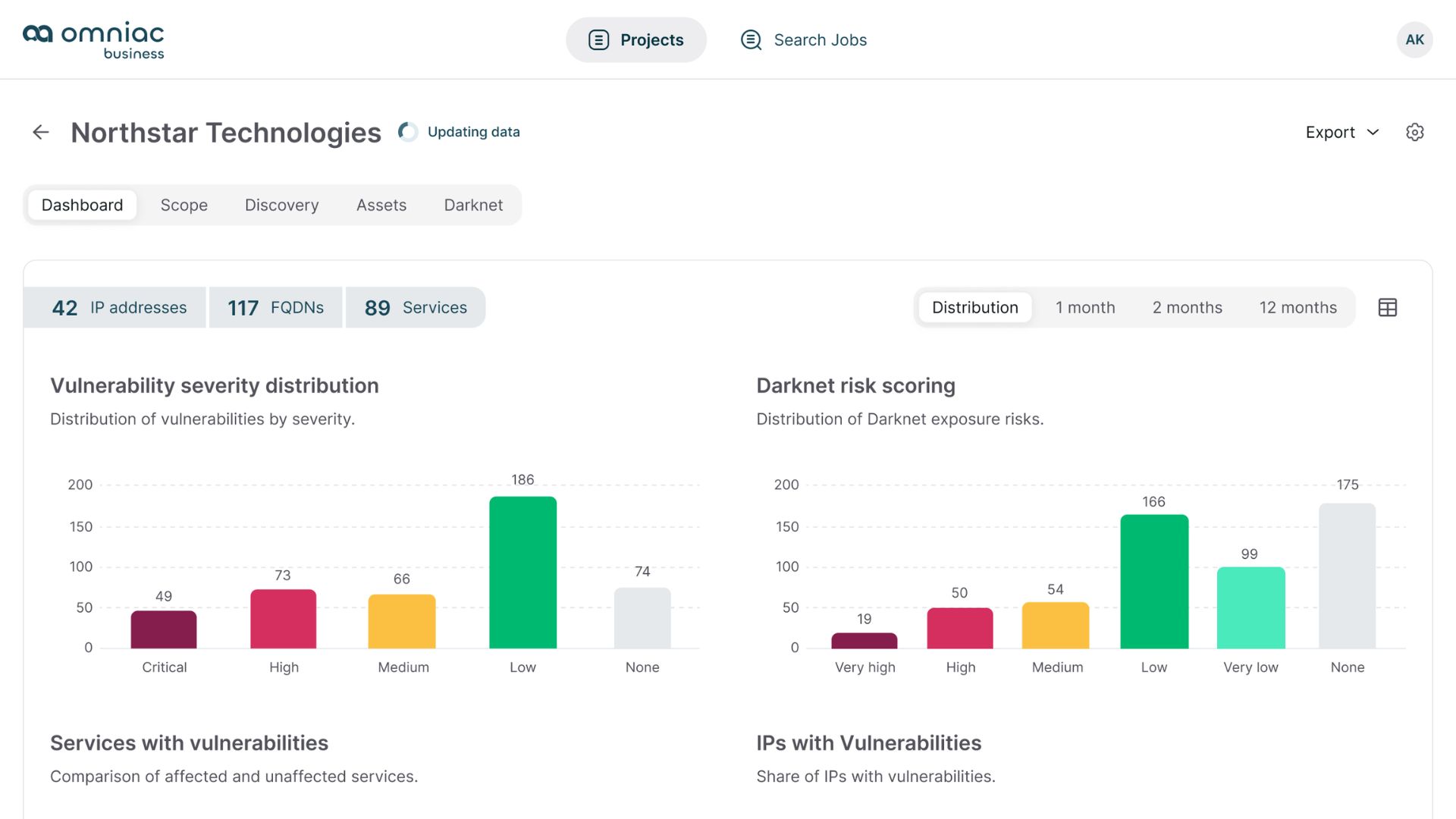Switch to the Scope tab

[184, 205]
